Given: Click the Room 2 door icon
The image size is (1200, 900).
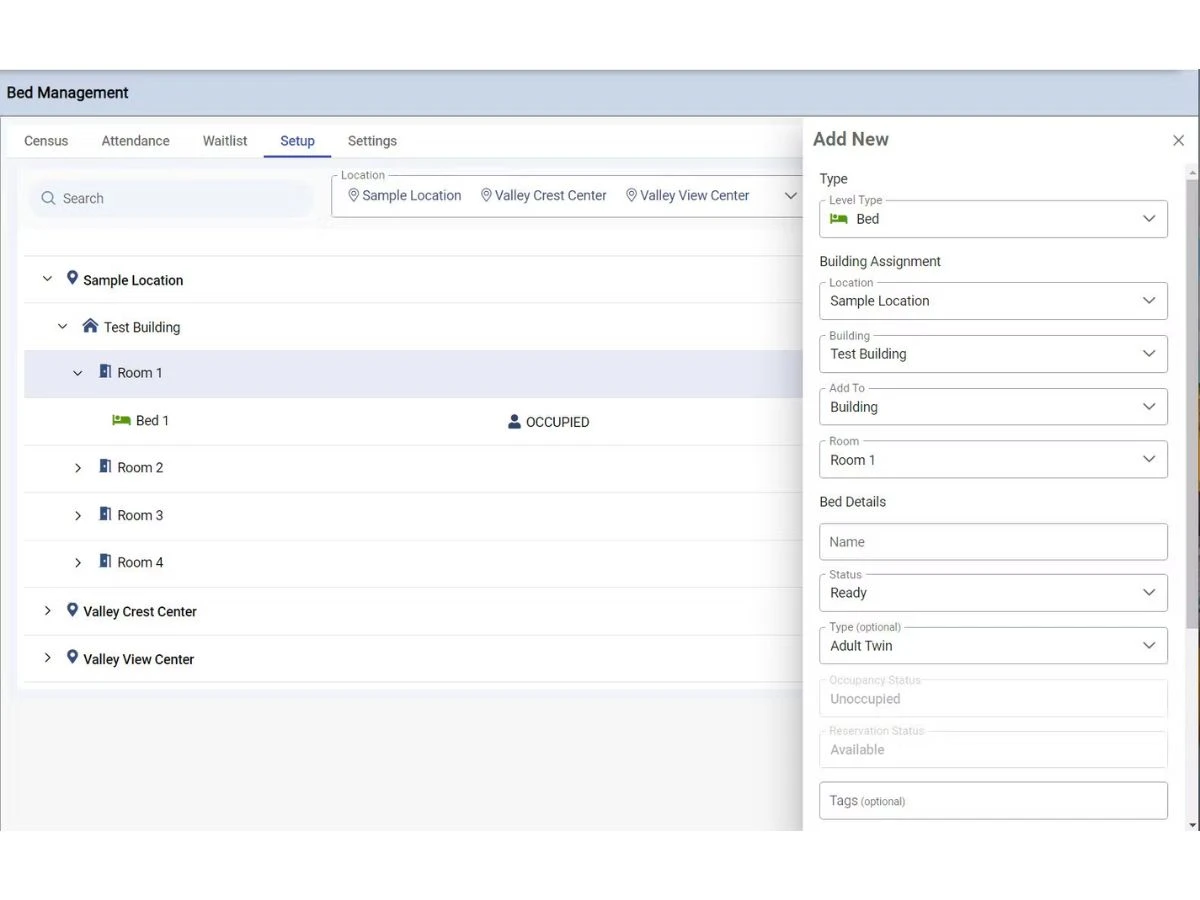Looking at the screenshot, I should click(105, 467).
